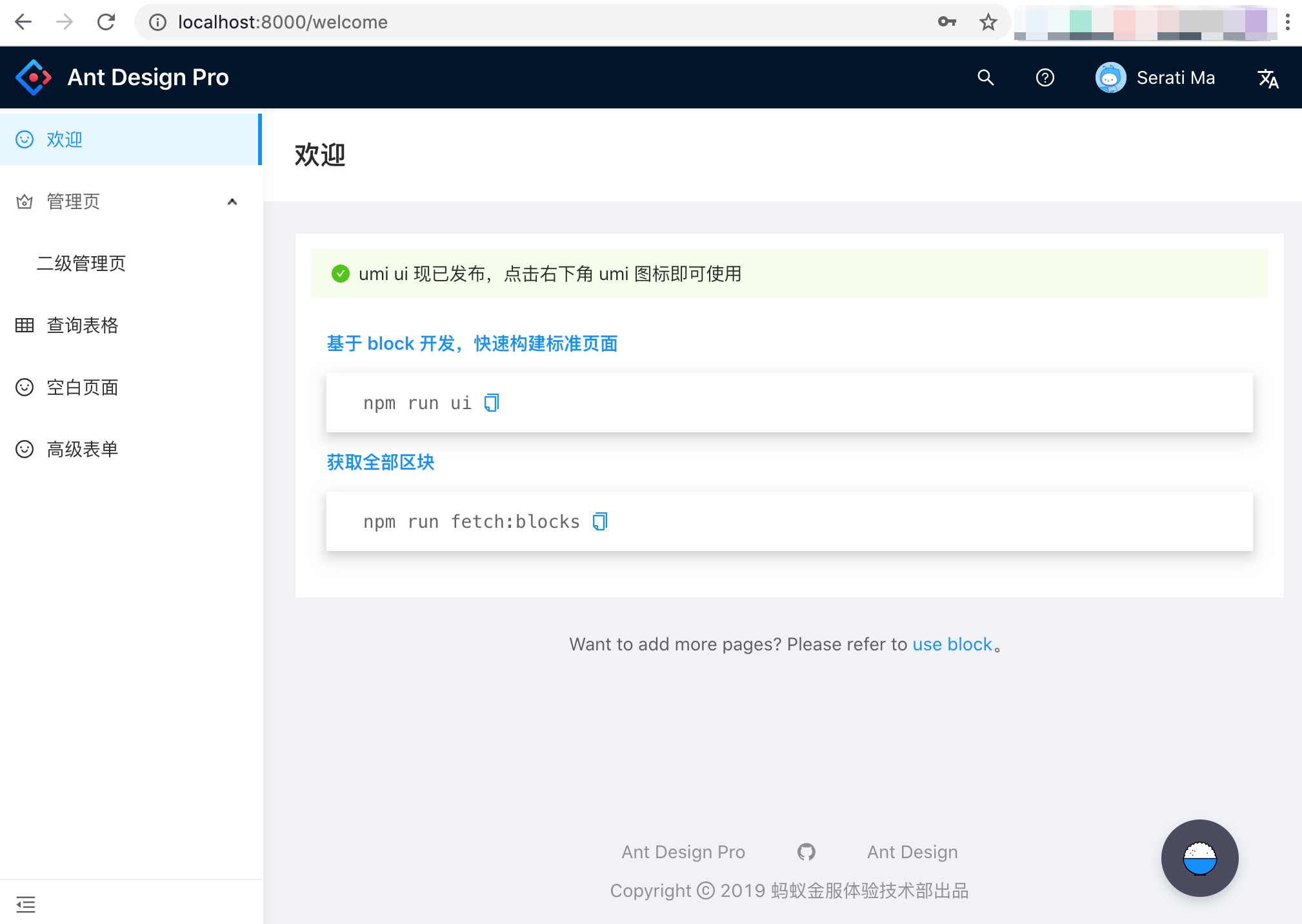Copy the npm run fetch:blocks command

(x=600, y=521)
